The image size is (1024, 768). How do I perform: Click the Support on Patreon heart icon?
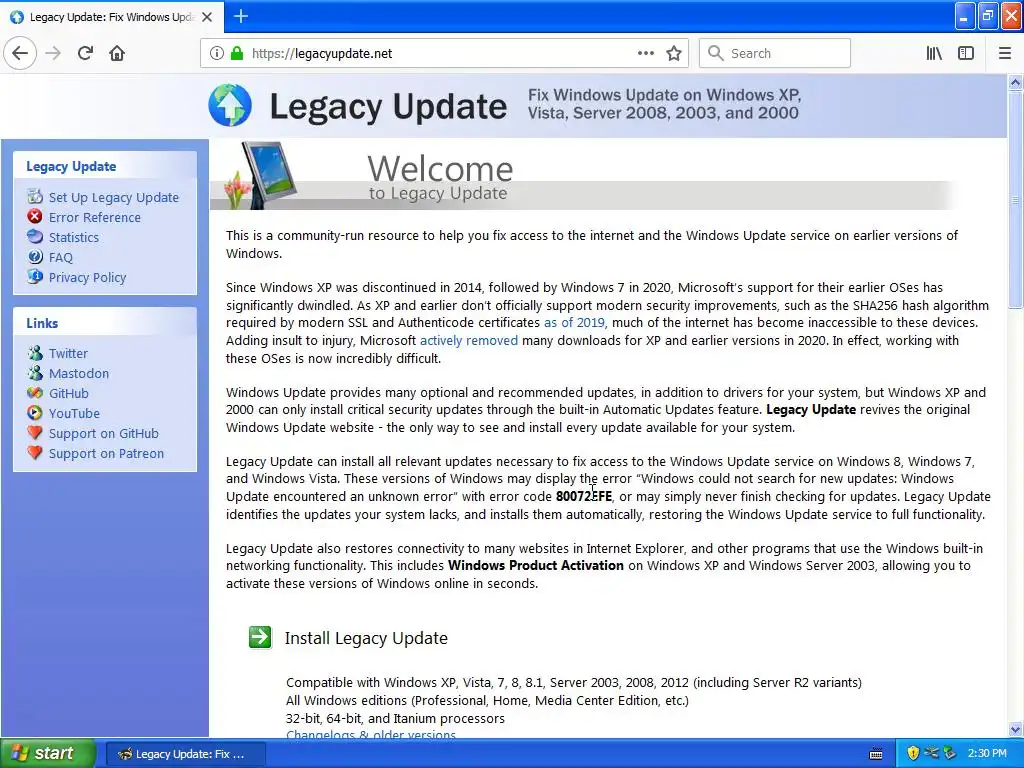point(35,453)
